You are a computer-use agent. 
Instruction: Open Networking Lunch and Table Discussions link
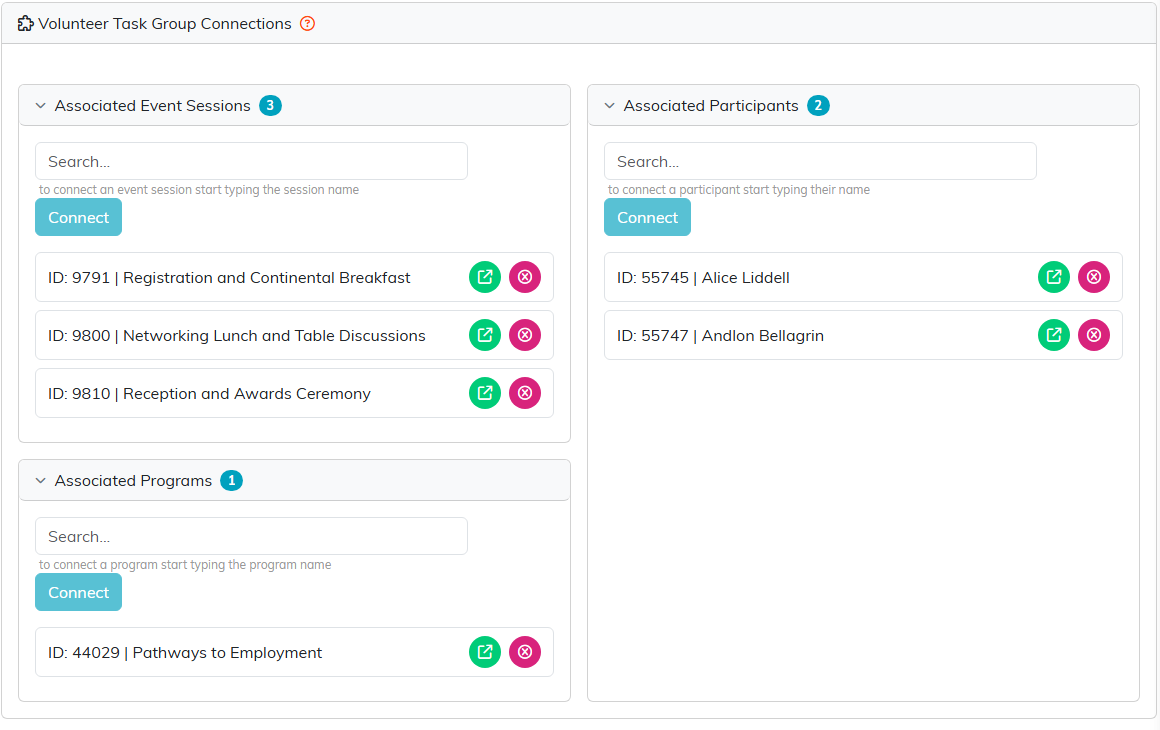[x=485, y=335]
